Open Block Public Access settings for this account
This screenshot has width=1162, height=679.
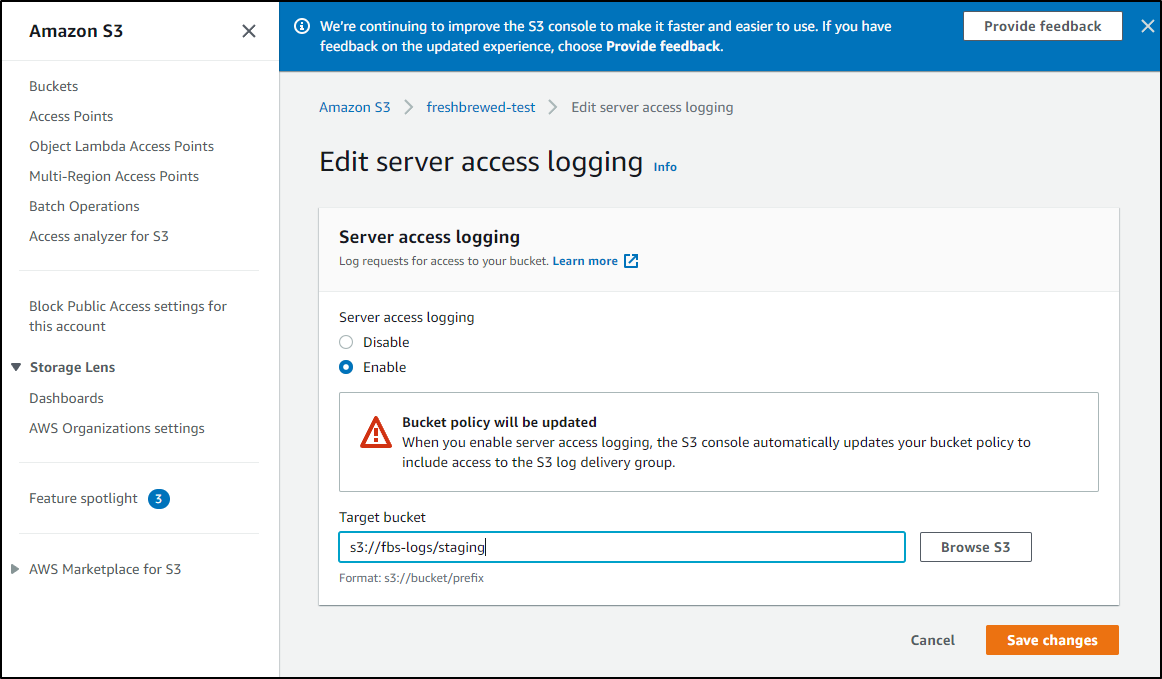(x=128, y=317)
